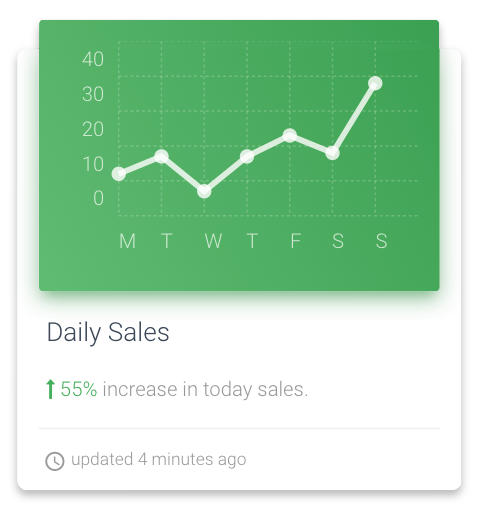Click the 40 label on y-axis
487x520 pixels.
click(93, 59)
